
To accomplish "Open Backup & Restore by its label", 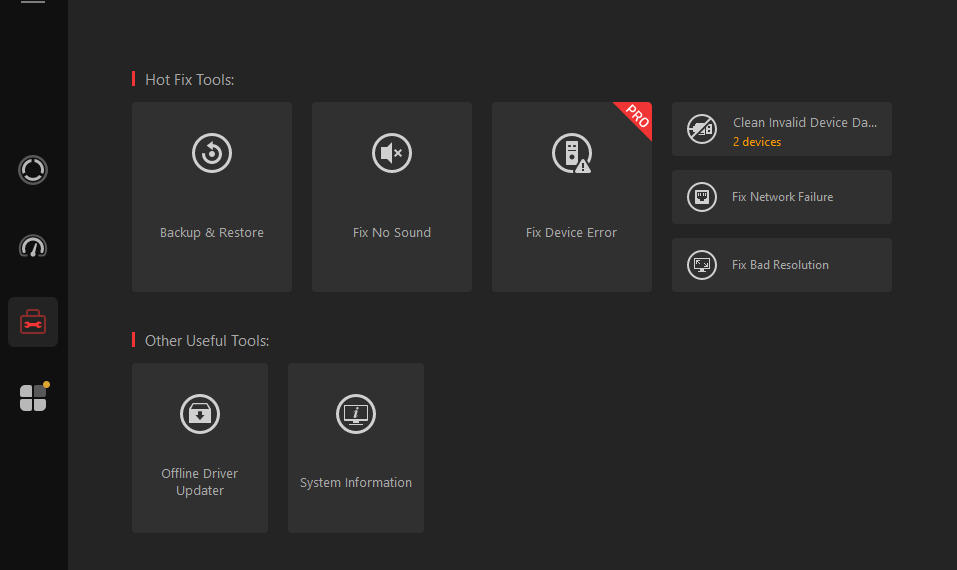I will pos(212,233).
